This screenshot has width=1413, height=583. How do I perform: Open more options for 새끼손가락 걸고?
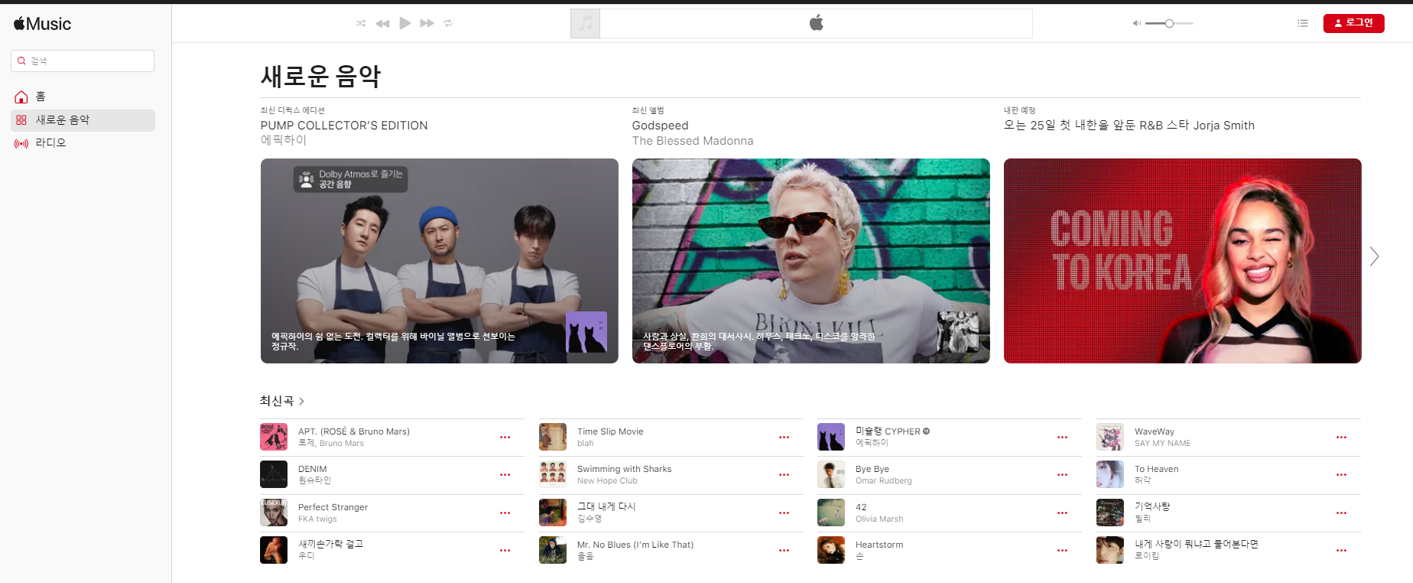[x=505, y=551]
